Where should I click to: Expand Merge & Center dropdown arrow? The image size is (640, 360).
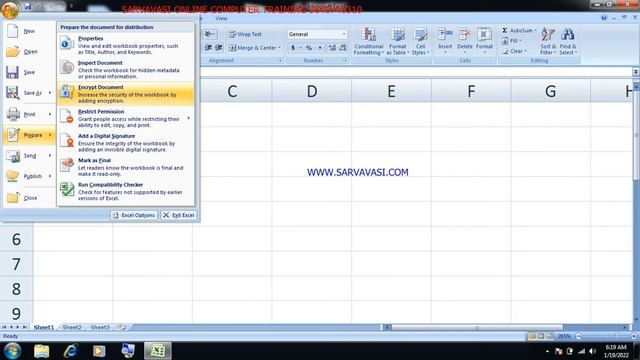coord(280,48)
